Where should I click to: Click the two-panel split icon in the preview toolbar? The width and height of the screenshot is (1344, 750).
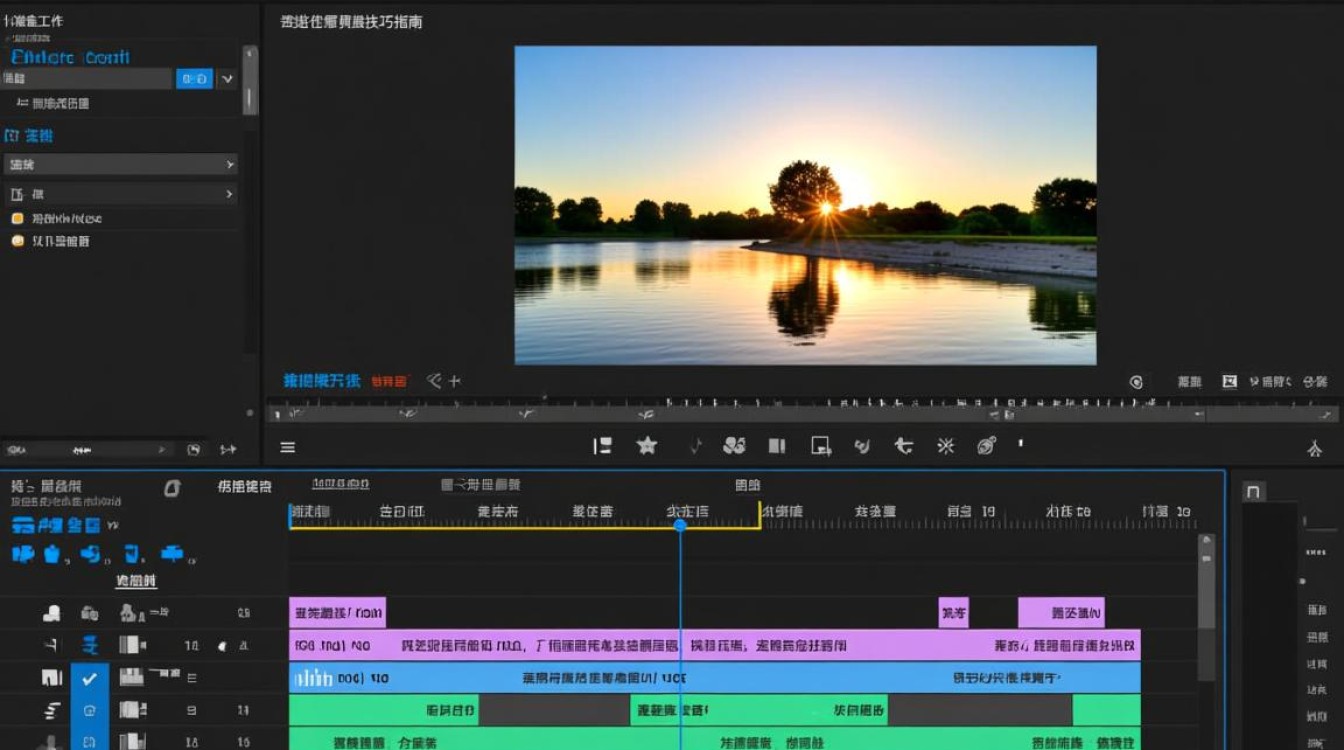pyautogui.click(x=777, y=446)
